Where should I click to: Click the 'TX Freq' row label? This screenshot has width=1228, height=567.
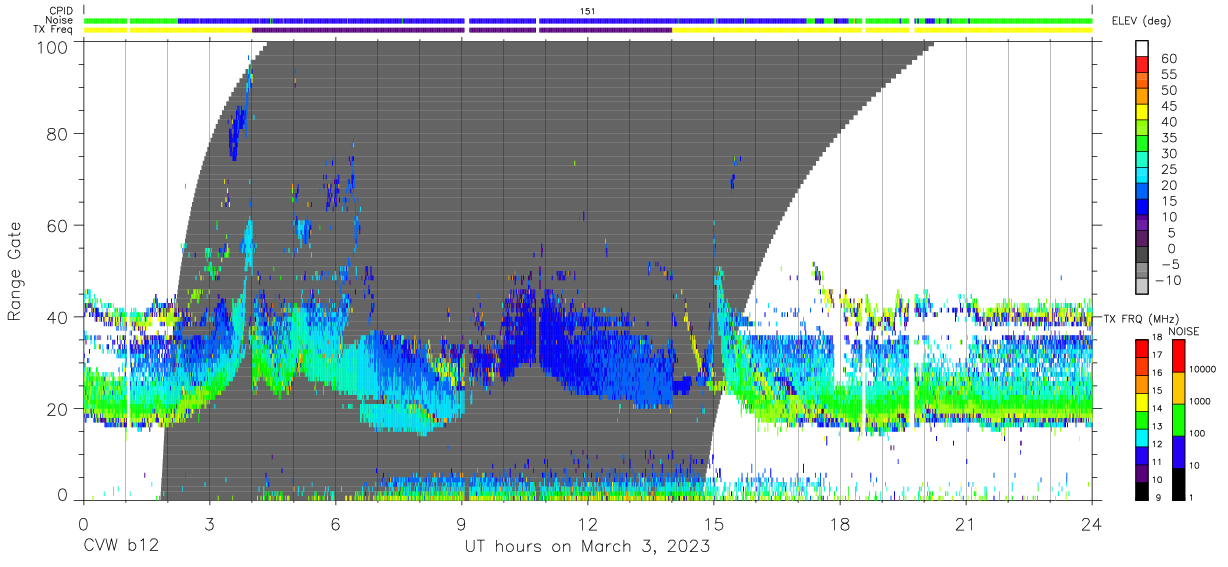click(53, 30)
